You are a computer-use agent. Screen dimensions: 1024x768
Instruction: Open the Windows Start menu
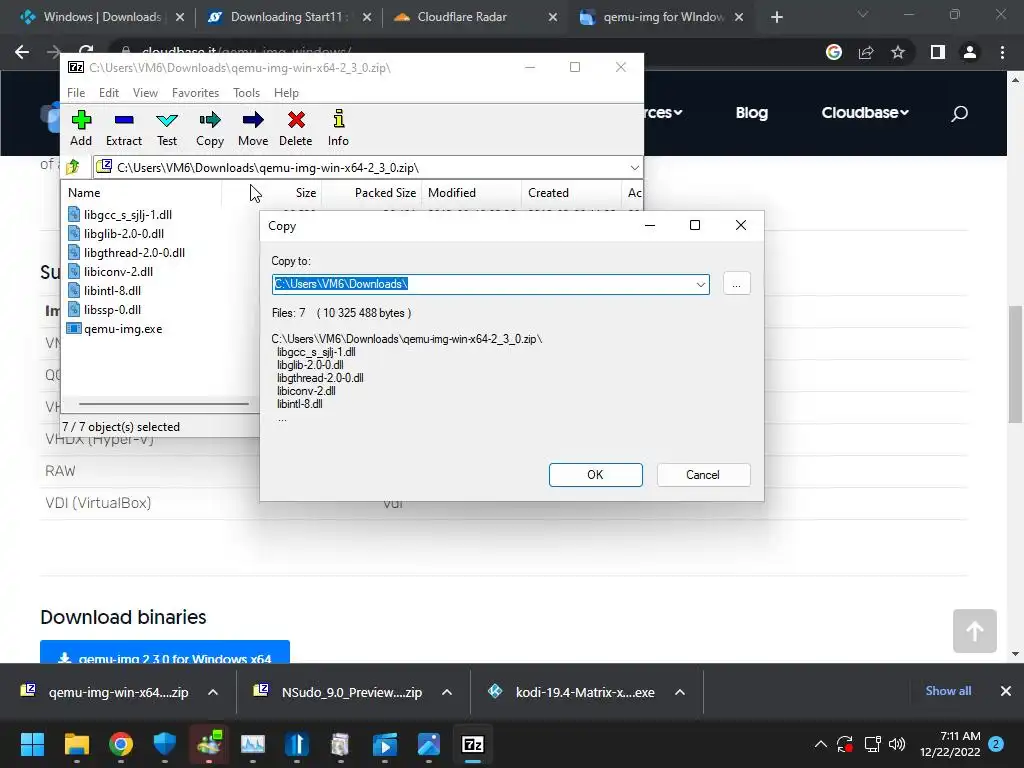(x=32, y=744)
